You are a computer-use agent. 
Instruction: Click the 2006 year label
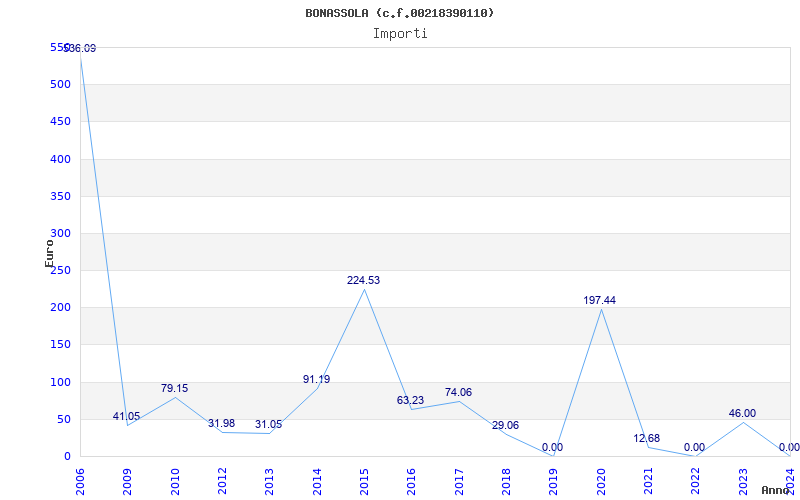tap(81, 481)
